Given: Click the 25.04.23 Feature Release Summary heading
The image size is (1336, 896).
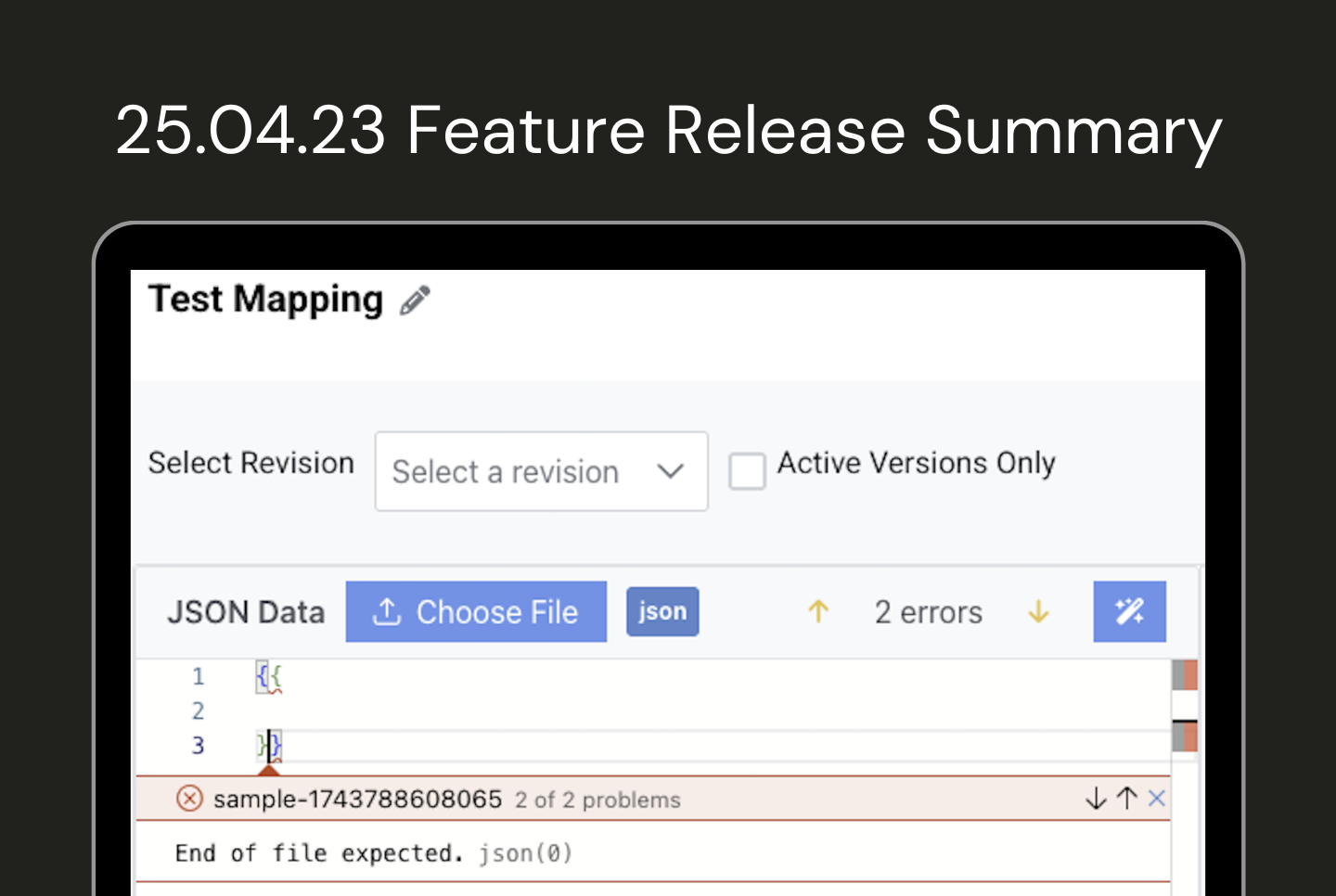Looking at the screenshot, I should 668,130.
